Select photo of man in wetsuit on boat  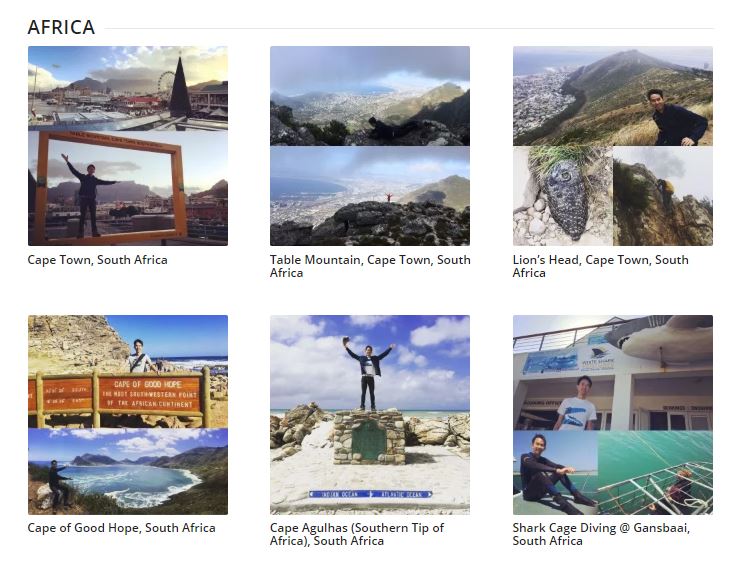pos(555,472)
